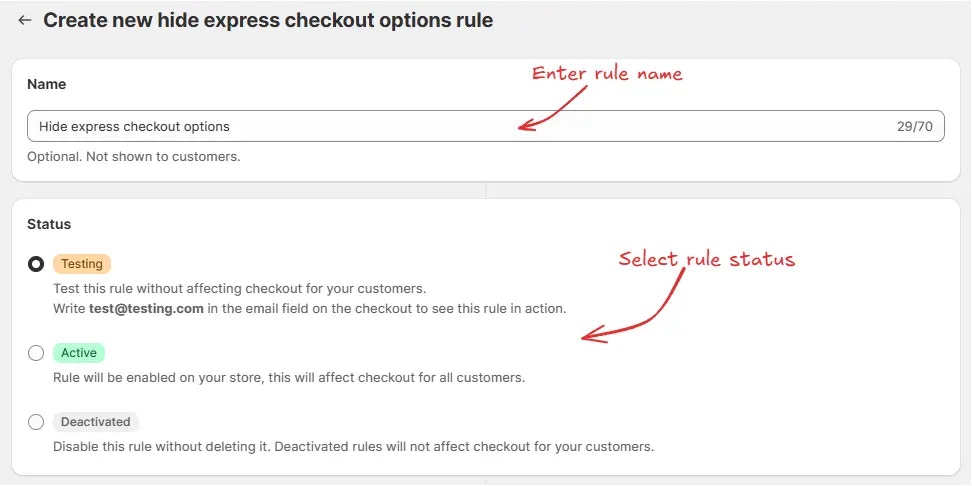Click the green Active badge

coord(79,353)
